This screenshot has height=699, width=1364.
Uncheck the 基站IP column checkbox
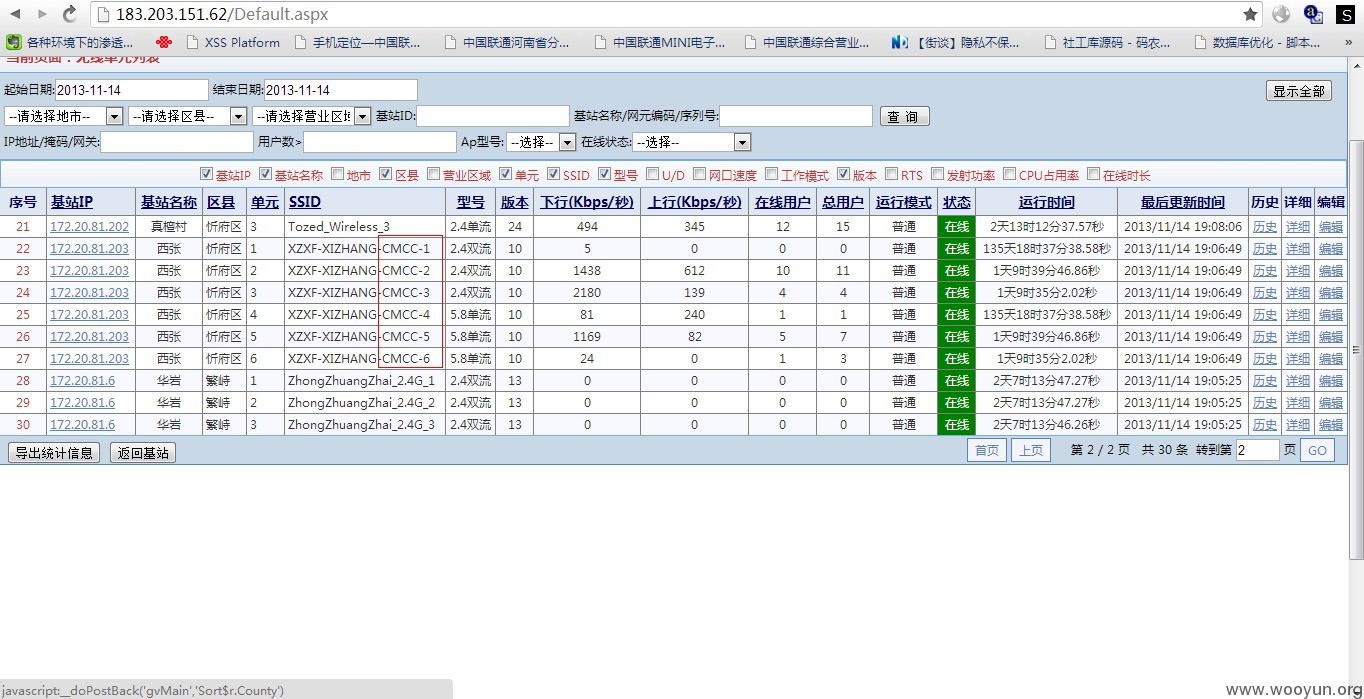click(x=207, y=174)
